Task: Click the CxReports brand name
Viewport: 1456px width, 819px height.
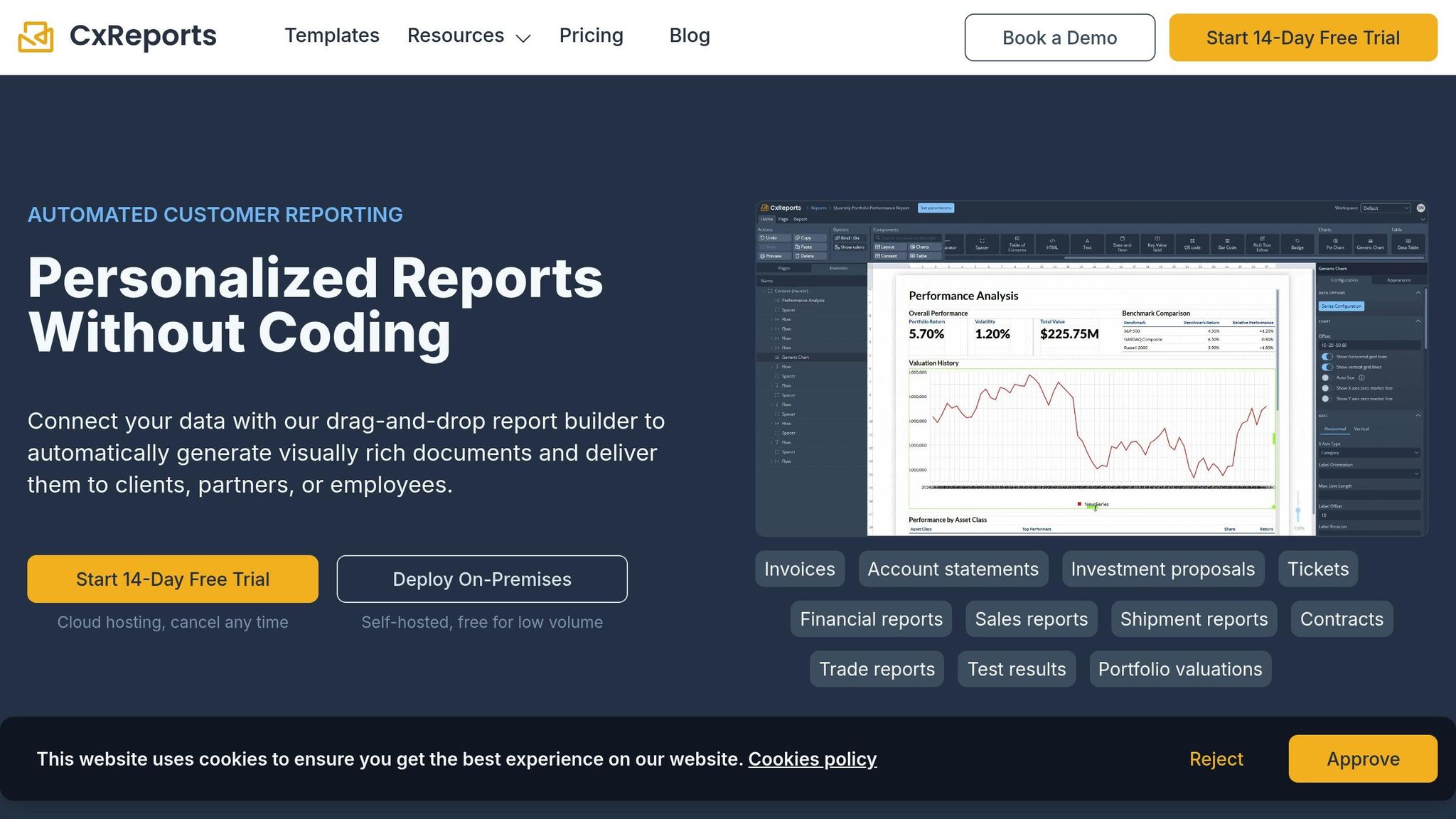Action: pos(143,36)
